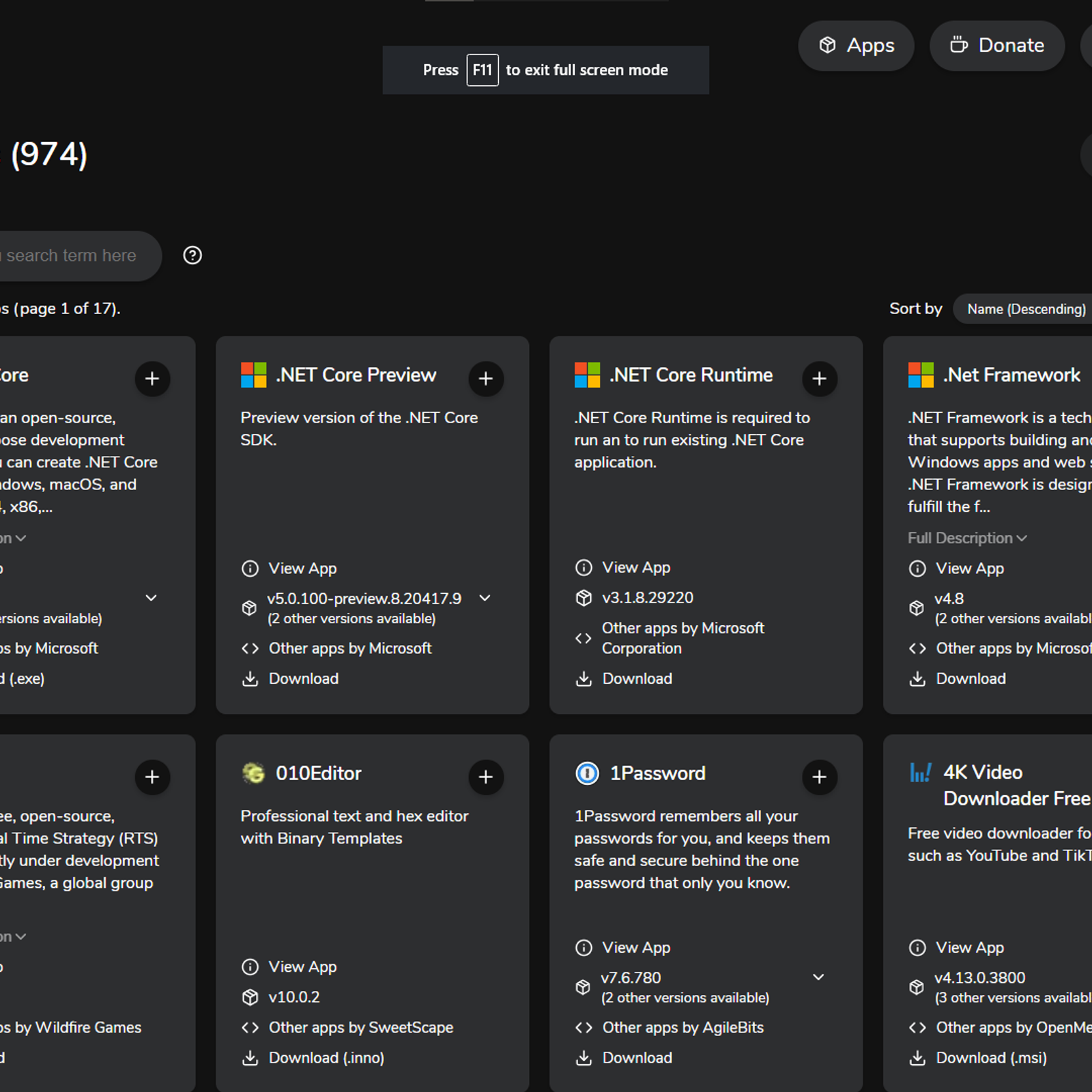Screen dimensions: 1092x1092
Task: Click the 4K Video Downloader chart icon
Action: 920,772
